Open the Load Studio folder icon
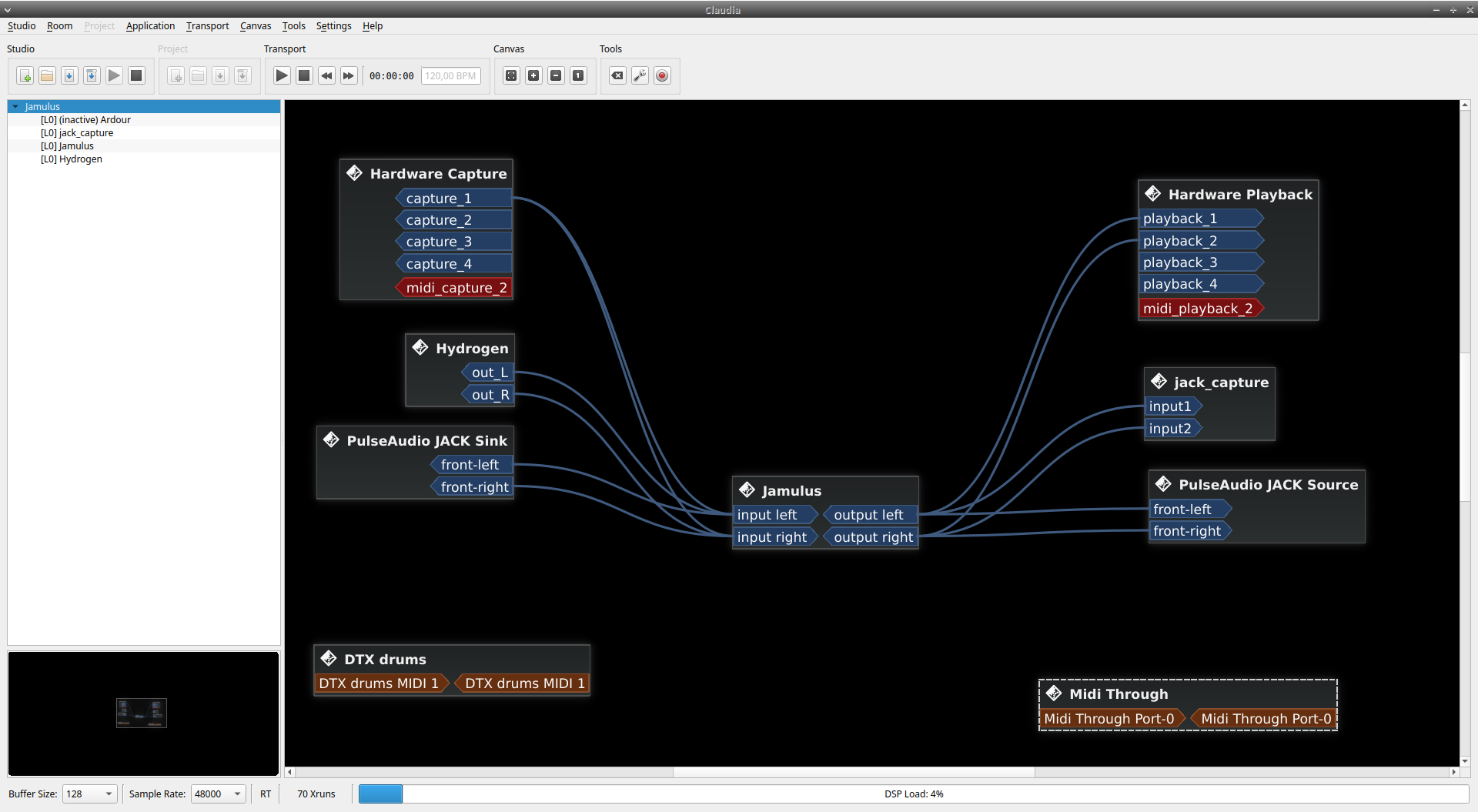Image resolution: width=1478 pixels, height=812 pixels. 47,75
